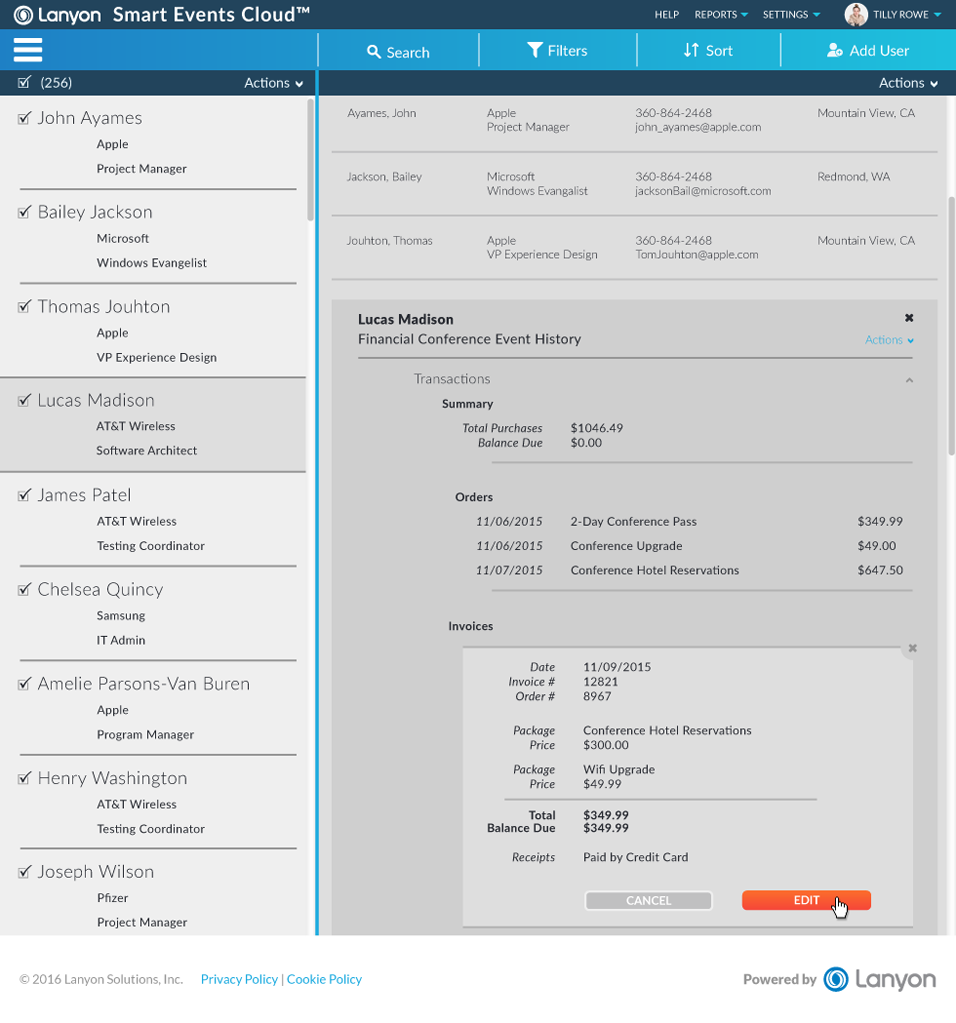956x1023 pixels.
Task: Select Chelsea Quincy in user list
Action: pos(153,614)
